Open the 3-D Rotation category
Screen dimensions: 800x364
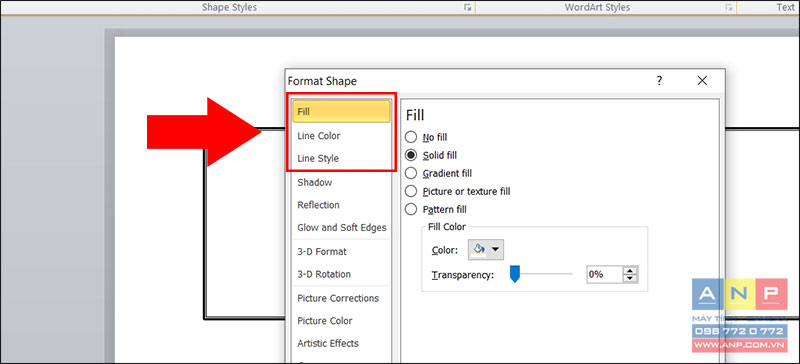click(341, 274)
